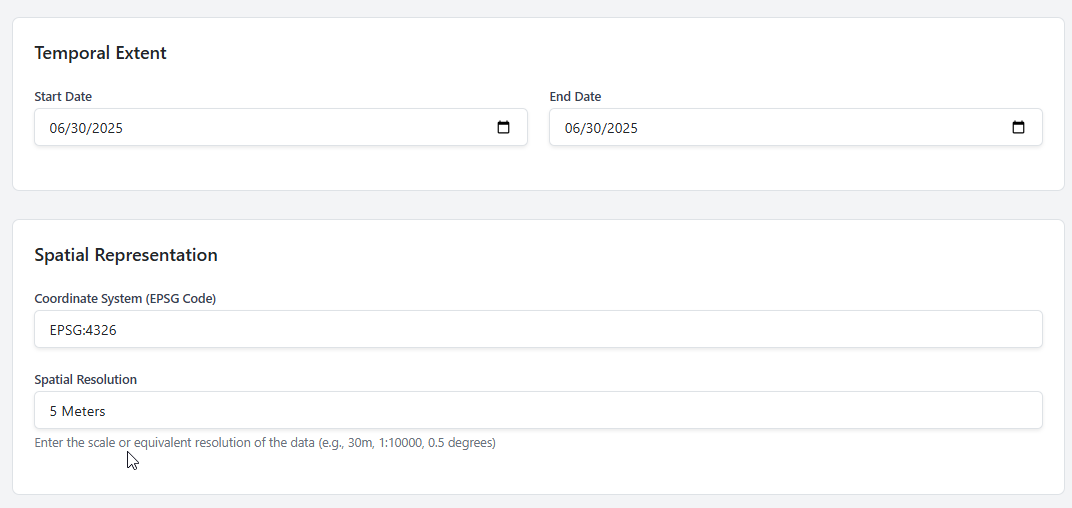Select the month in Start Date

(57, 128)
